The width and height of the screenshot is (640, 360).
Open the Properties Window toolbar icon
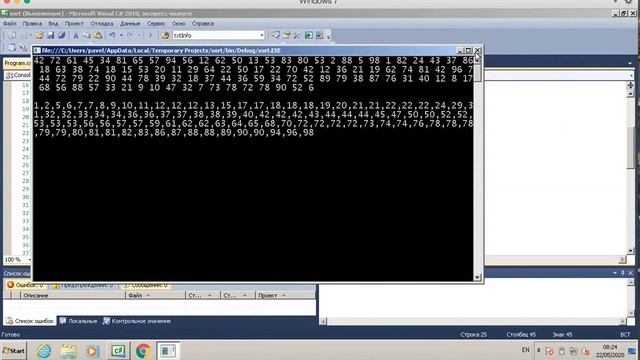click(x=287, y=36)
